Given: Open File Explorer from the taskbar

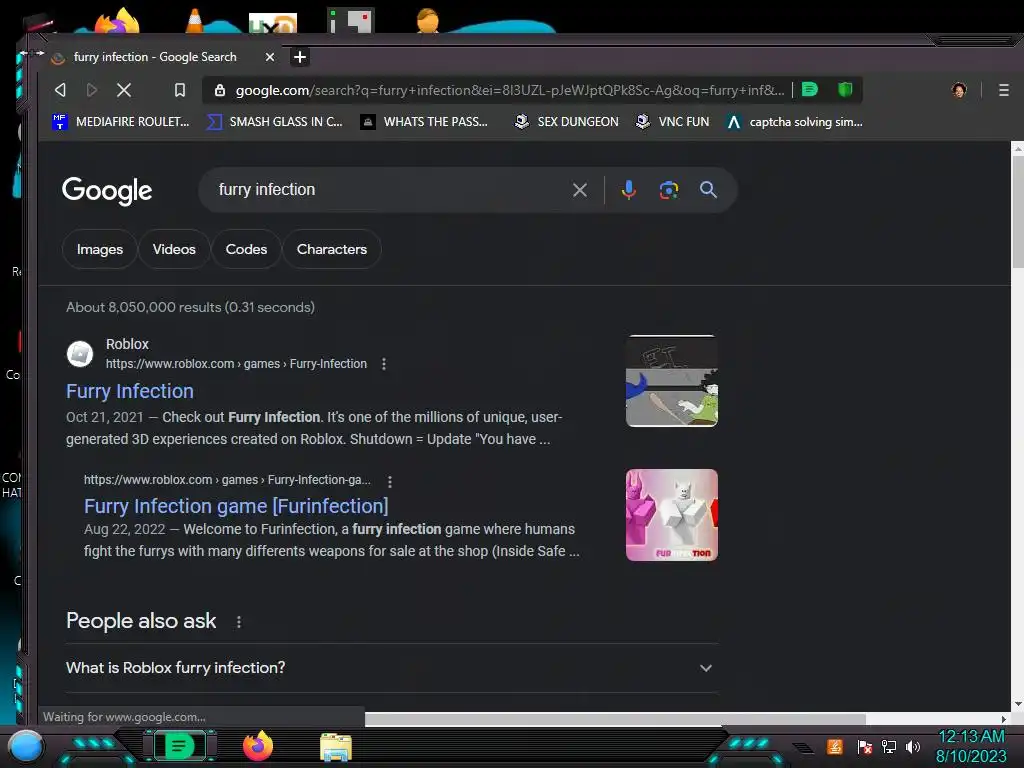Looking at the screenshot, I should [336, 746].
